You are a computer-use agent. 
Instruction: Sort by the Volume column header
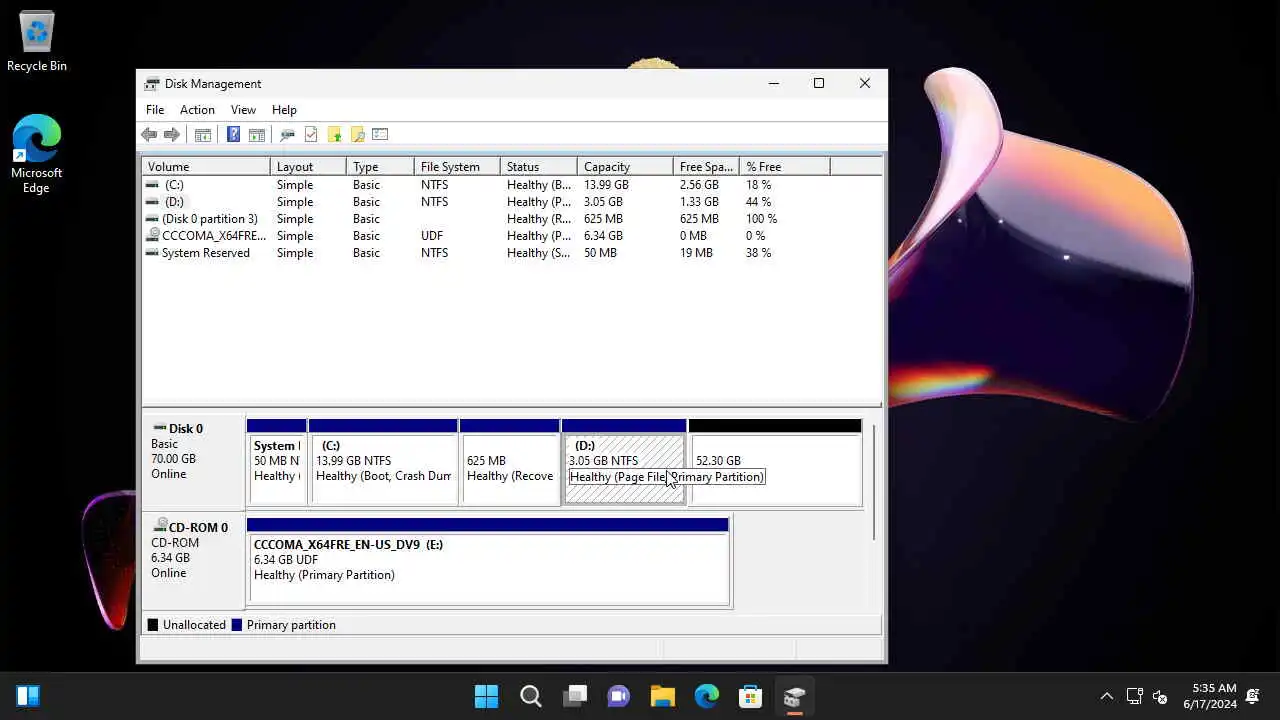tap(205, 167)
